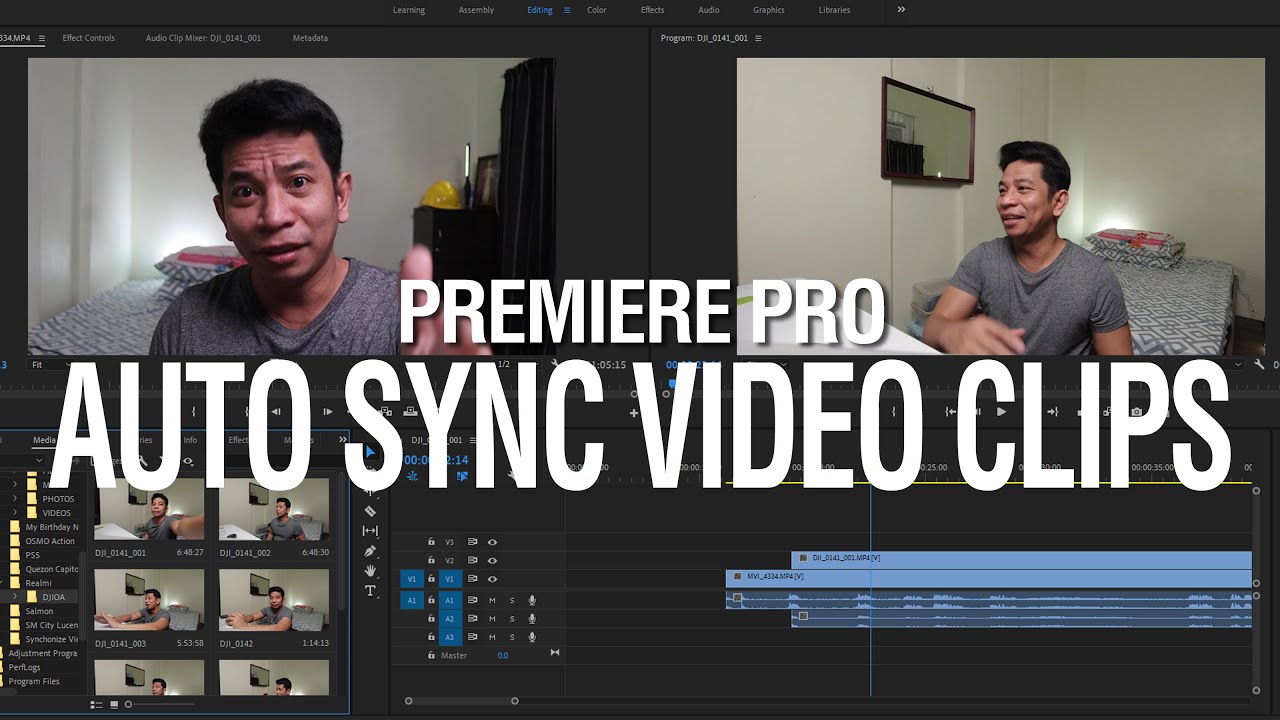Click Export Frame camera icon
Screen dimensions: 1280x720
click(1136, 411)
